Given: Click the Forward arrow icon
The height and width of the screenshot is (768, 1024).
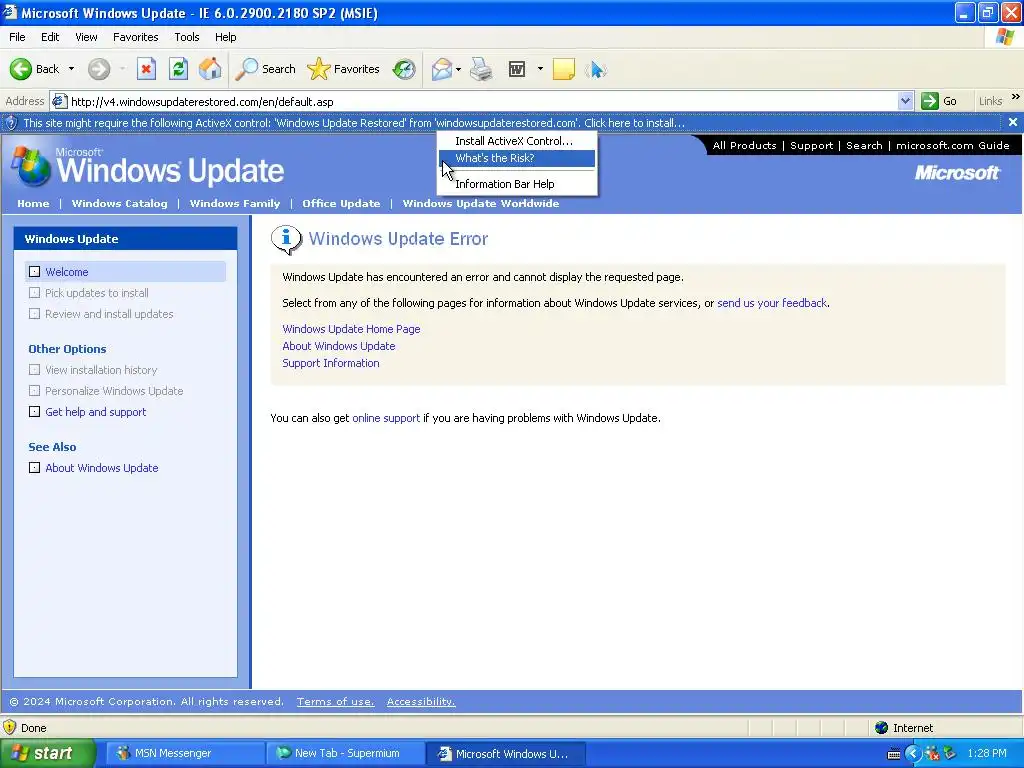Looking at the screenshot, I should click(99, 69).
